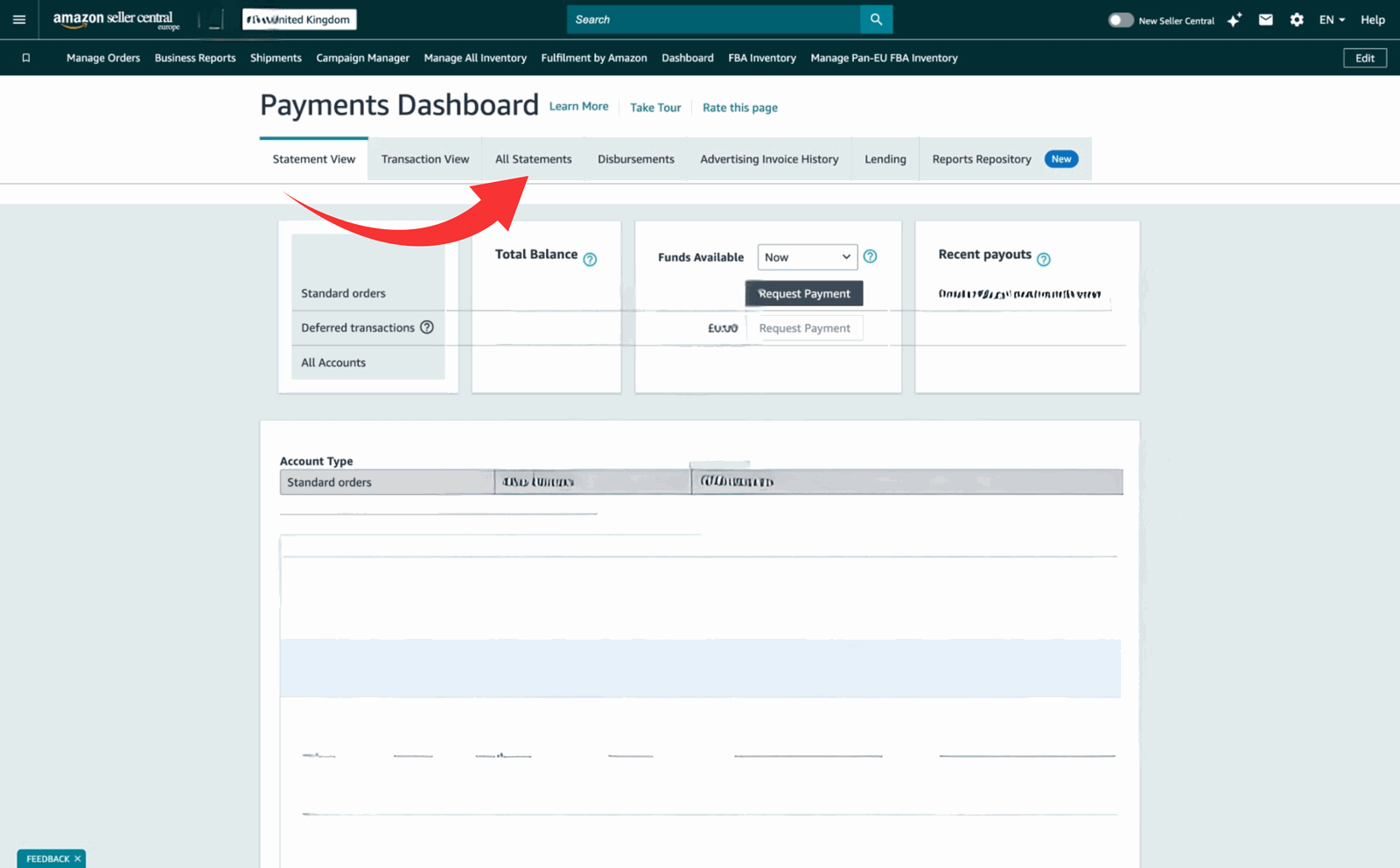Click the dark Request Payment button
Image resolution: width=1400 pixels, height=868 pixels.
tap(804, 293)
